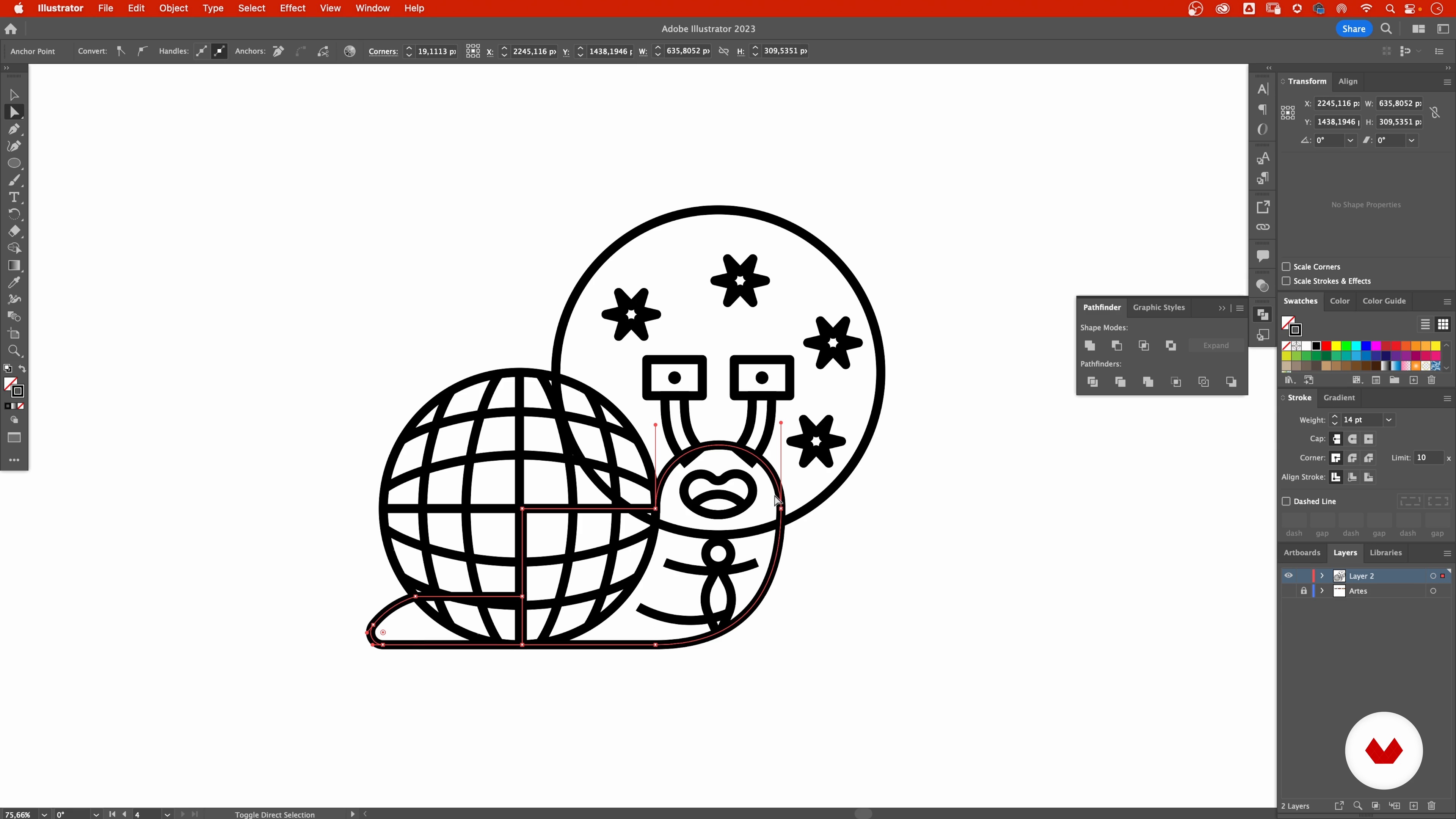Open the Effect menu

[292, 8]
